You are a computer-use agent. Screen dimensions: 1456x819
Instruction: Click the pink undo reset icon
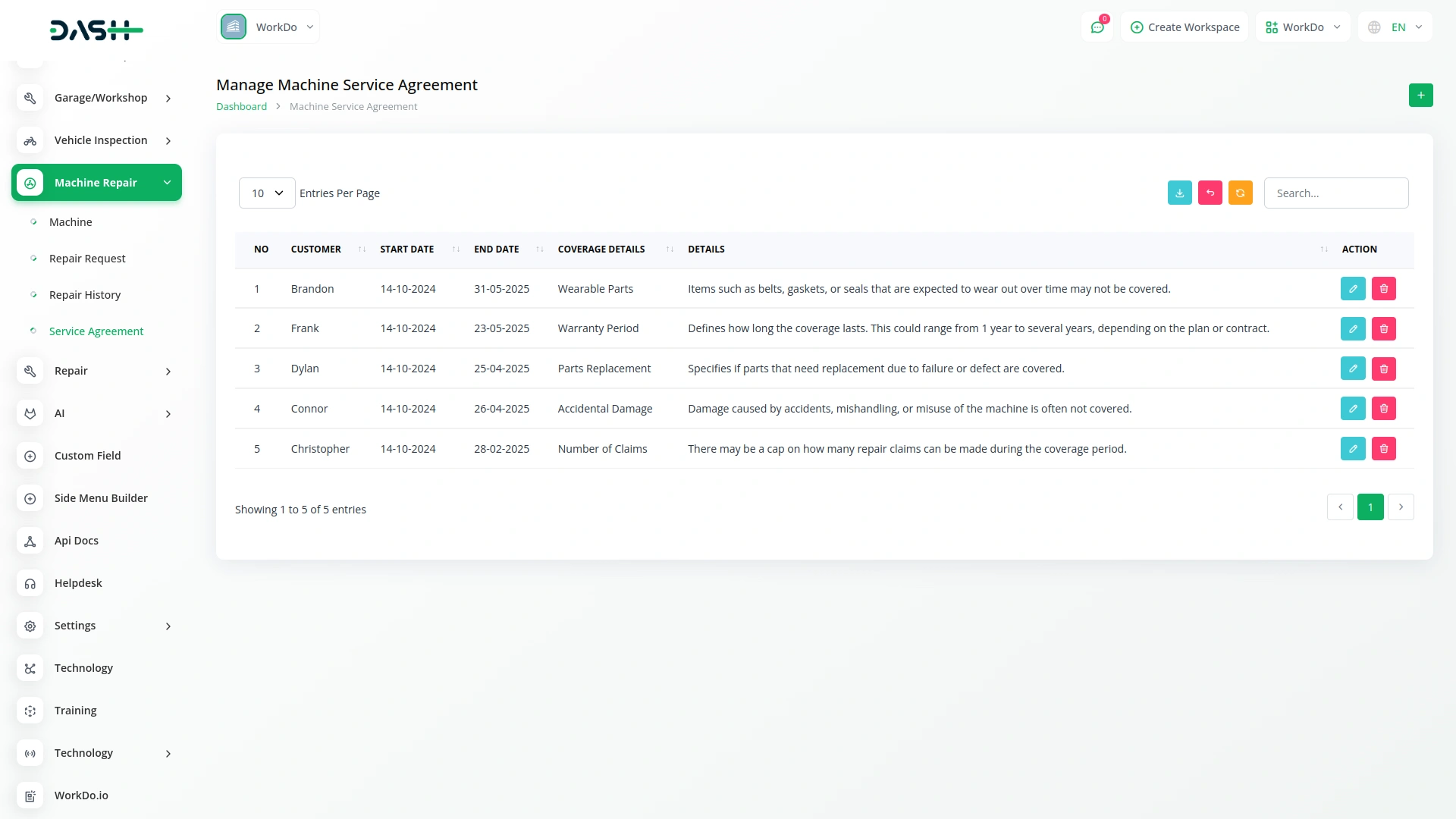(x=1210, y=193)
